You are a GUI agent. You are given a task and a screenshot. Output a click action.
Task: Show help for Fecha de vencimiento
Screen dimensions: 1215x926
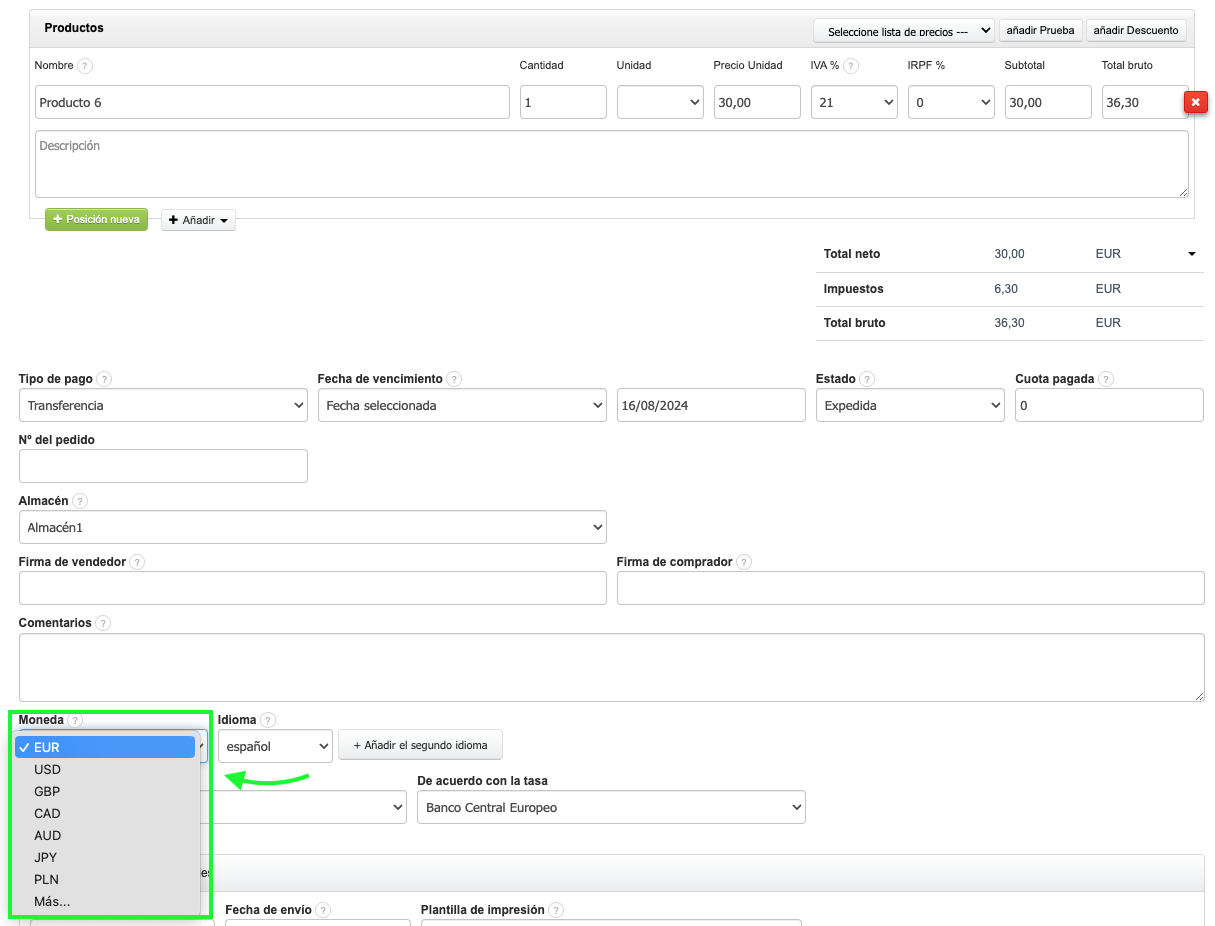(454, 380)
